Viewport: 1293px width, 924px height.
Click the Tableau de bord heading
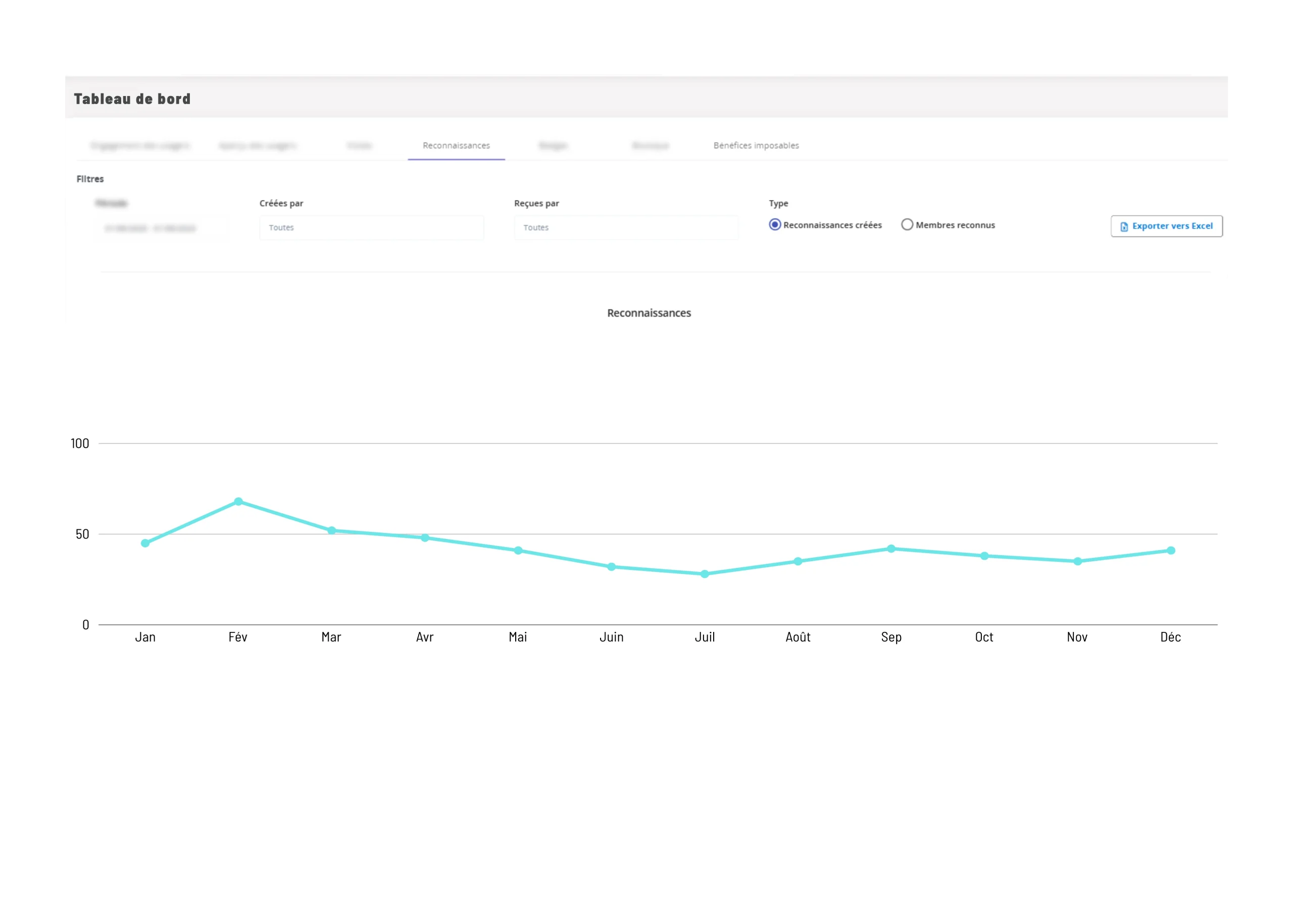(x=132, y=99)
